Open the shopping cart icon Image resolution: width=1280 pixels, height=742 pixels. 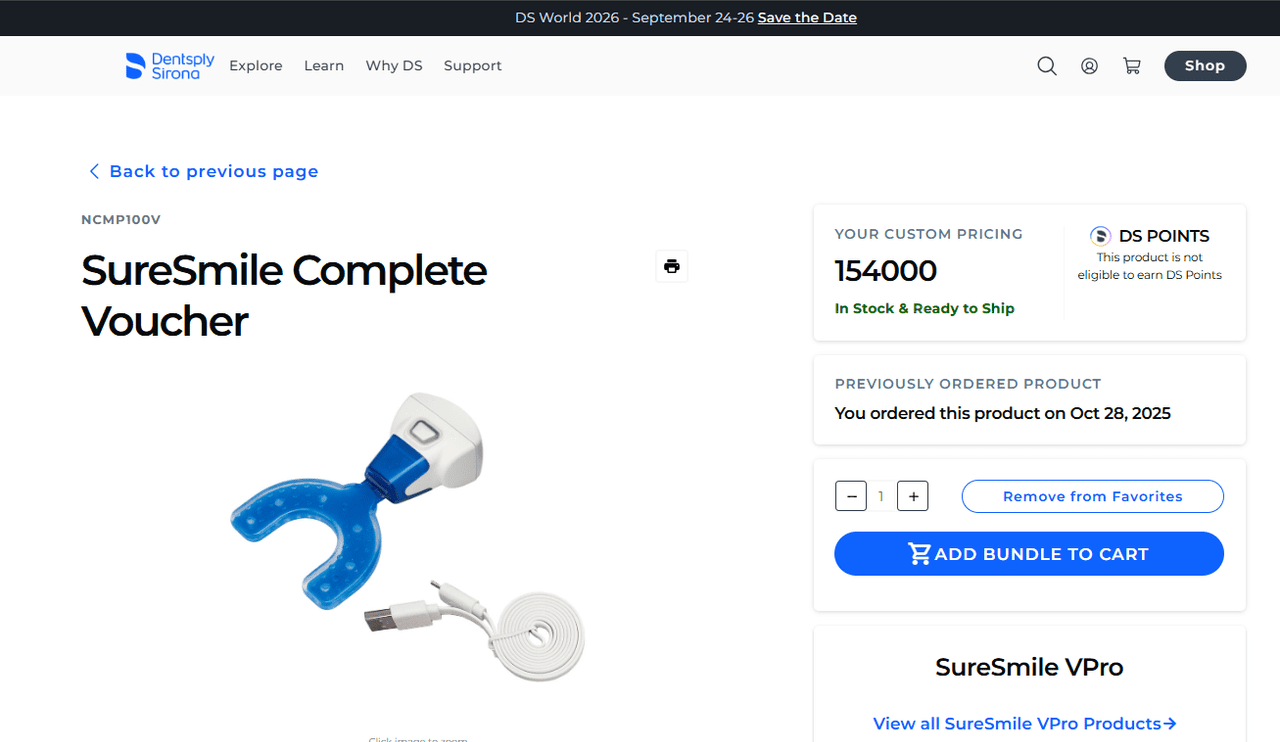click(x=1132, y=66)
